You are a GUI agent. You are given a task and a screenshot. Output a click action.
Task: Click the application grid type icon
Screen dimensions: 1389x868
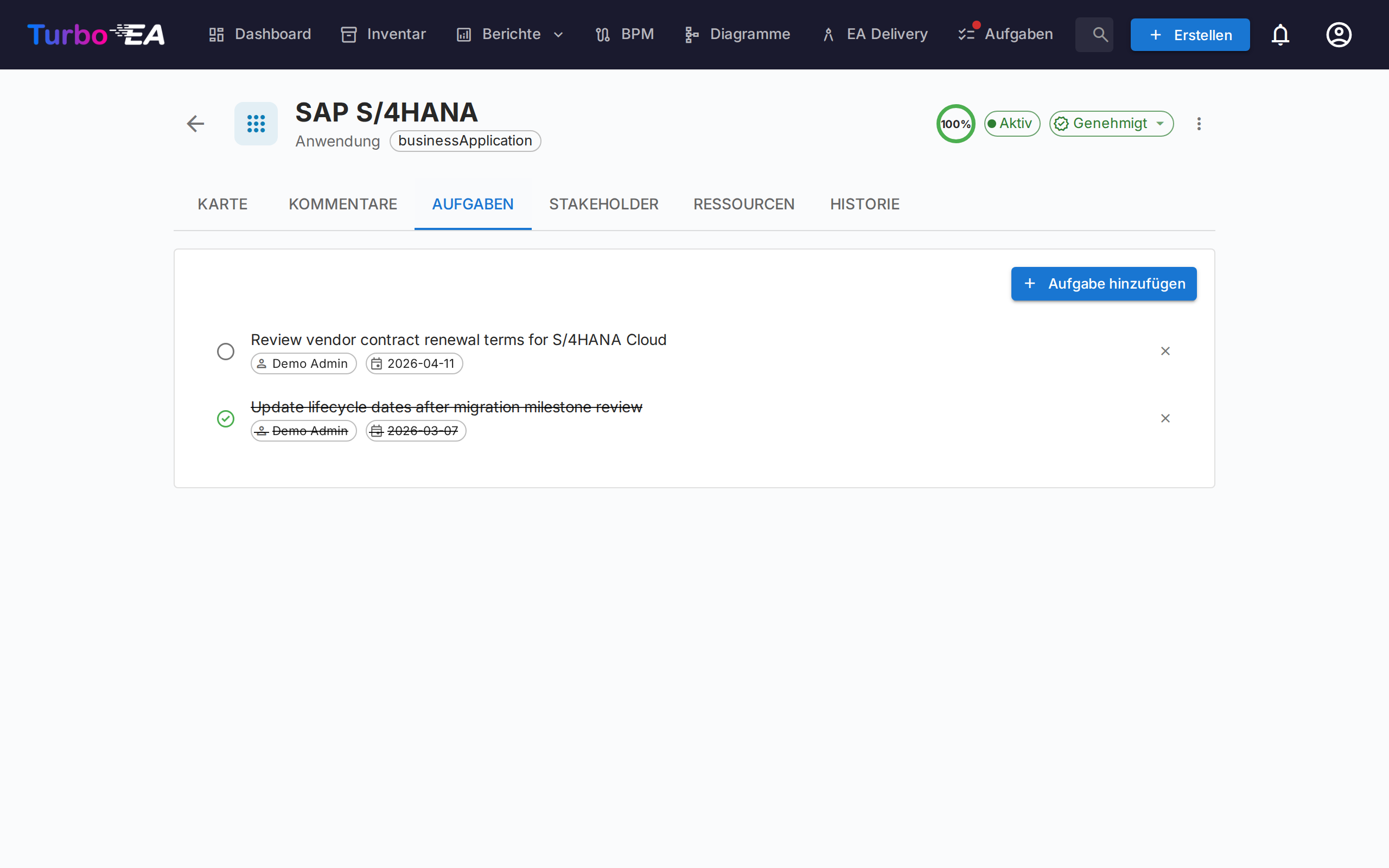coord(256,124)
